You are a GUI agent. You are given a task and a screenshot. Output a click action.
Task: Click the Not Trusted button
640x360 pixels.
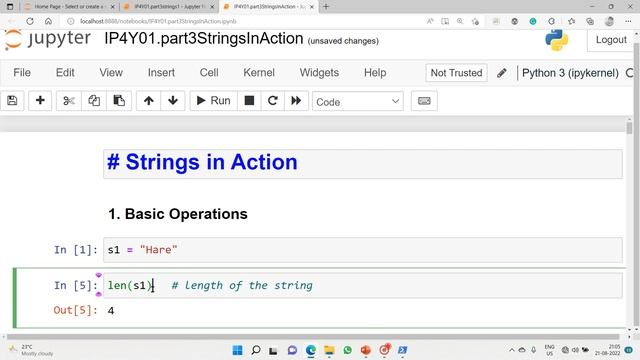[456, 73]
